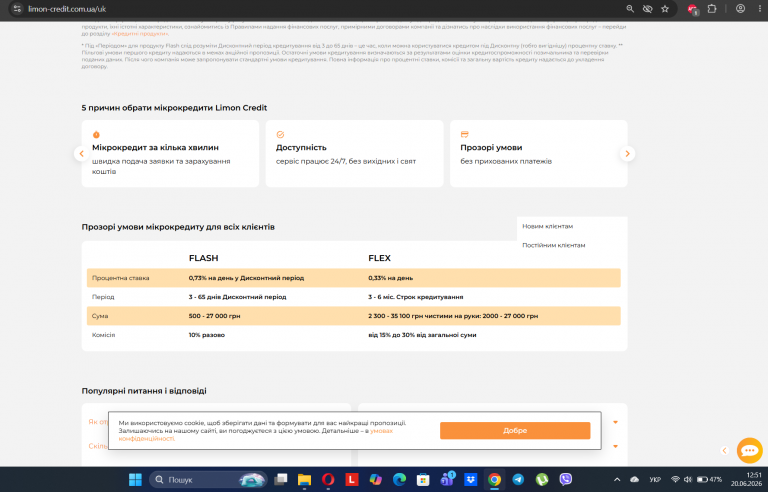This screenshot has height=492, width=768.
Task: Open the Extensions puzzle piece menu
Action: click(x=712, y=9)
